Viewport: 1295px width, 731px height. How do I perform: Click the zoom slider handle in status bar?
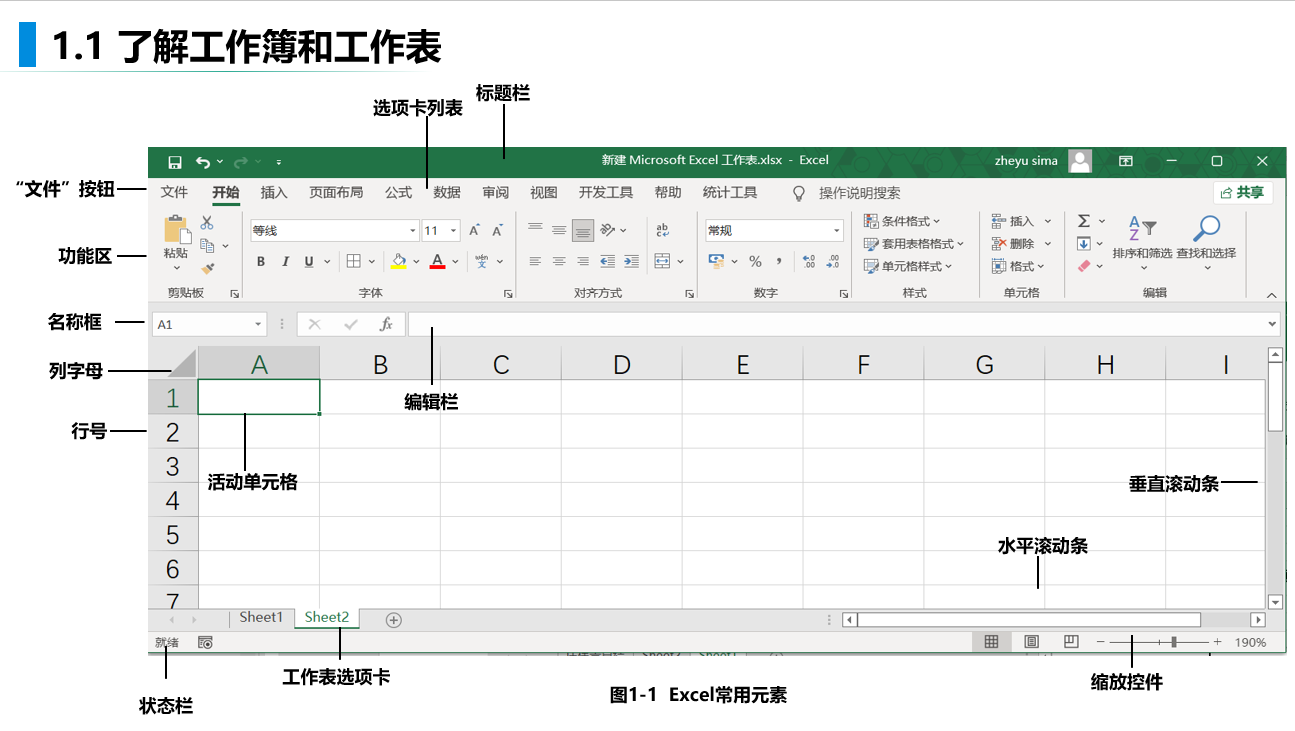pos(1175,642)
